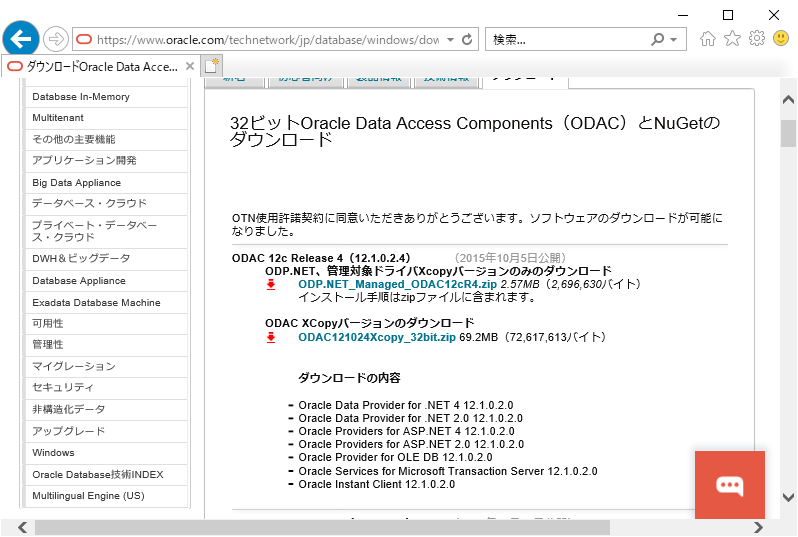Click Oracle Data Provider for .NET 4 text
The width and height of the screenshot is (798, 537).
click(406, 405)
